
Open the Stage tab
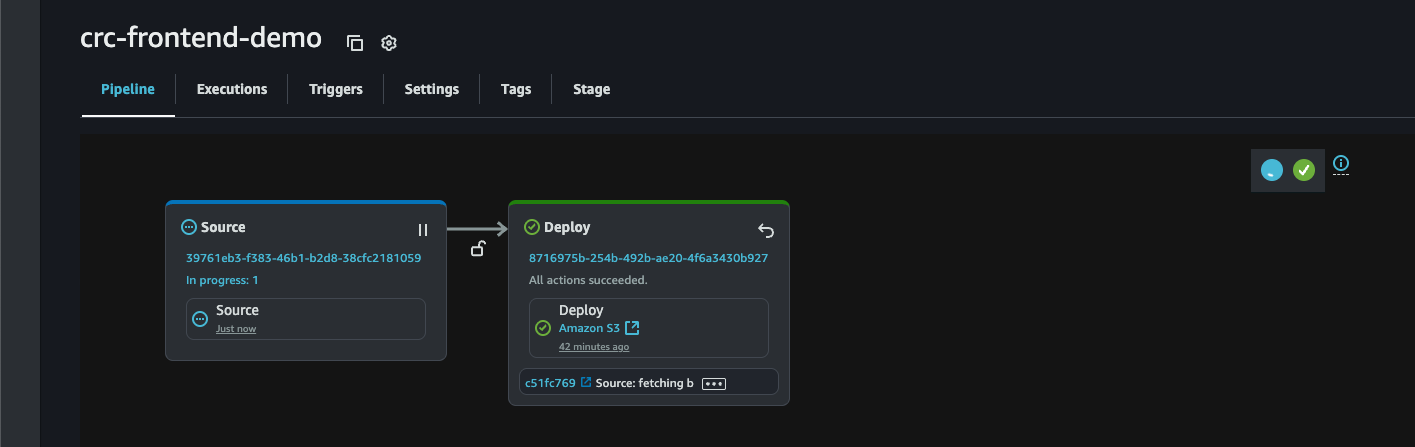[591, 89]
